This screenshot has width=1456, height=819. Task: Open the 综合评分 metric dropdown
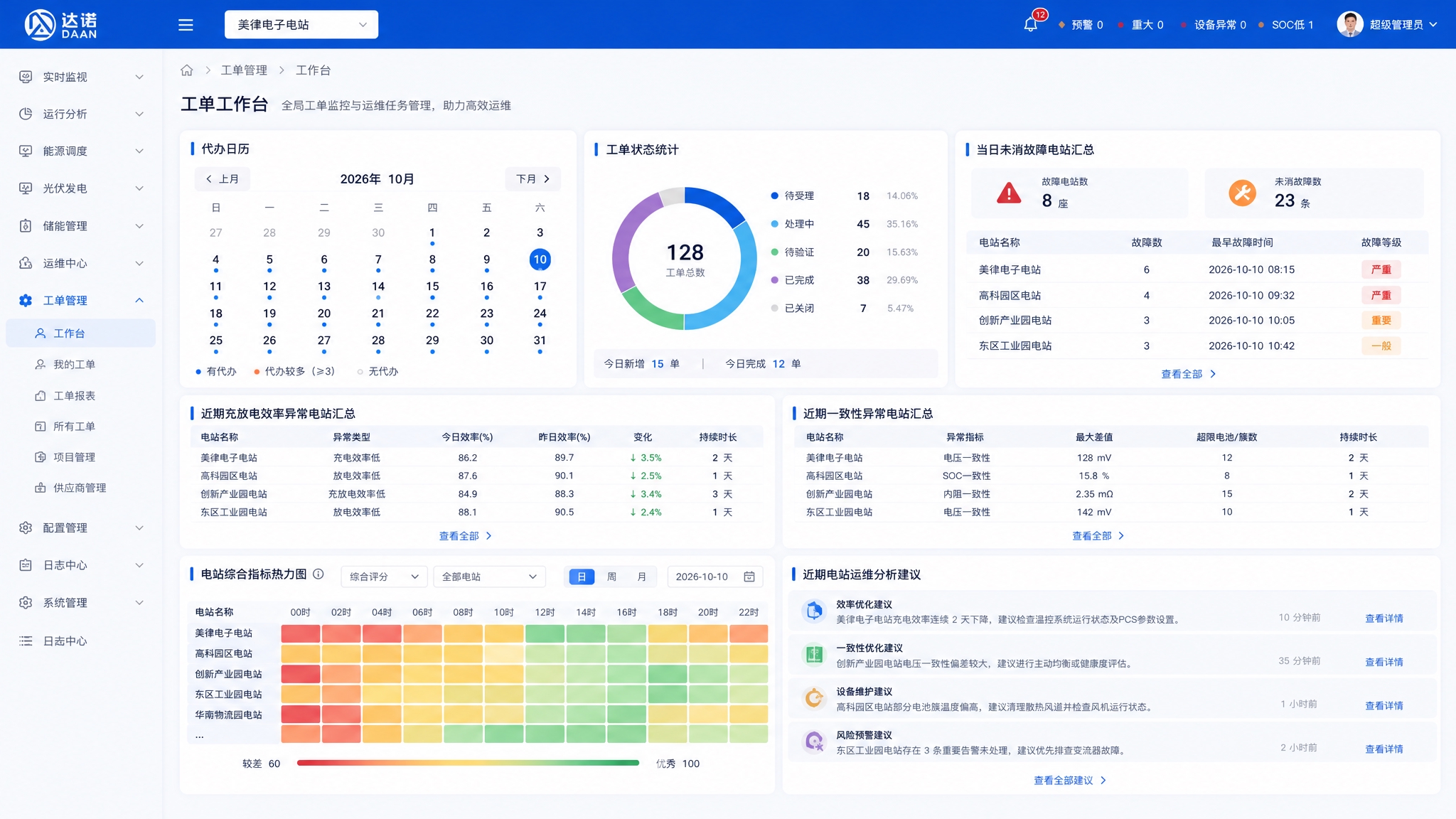pyautogui.click(x=384, y=577)
